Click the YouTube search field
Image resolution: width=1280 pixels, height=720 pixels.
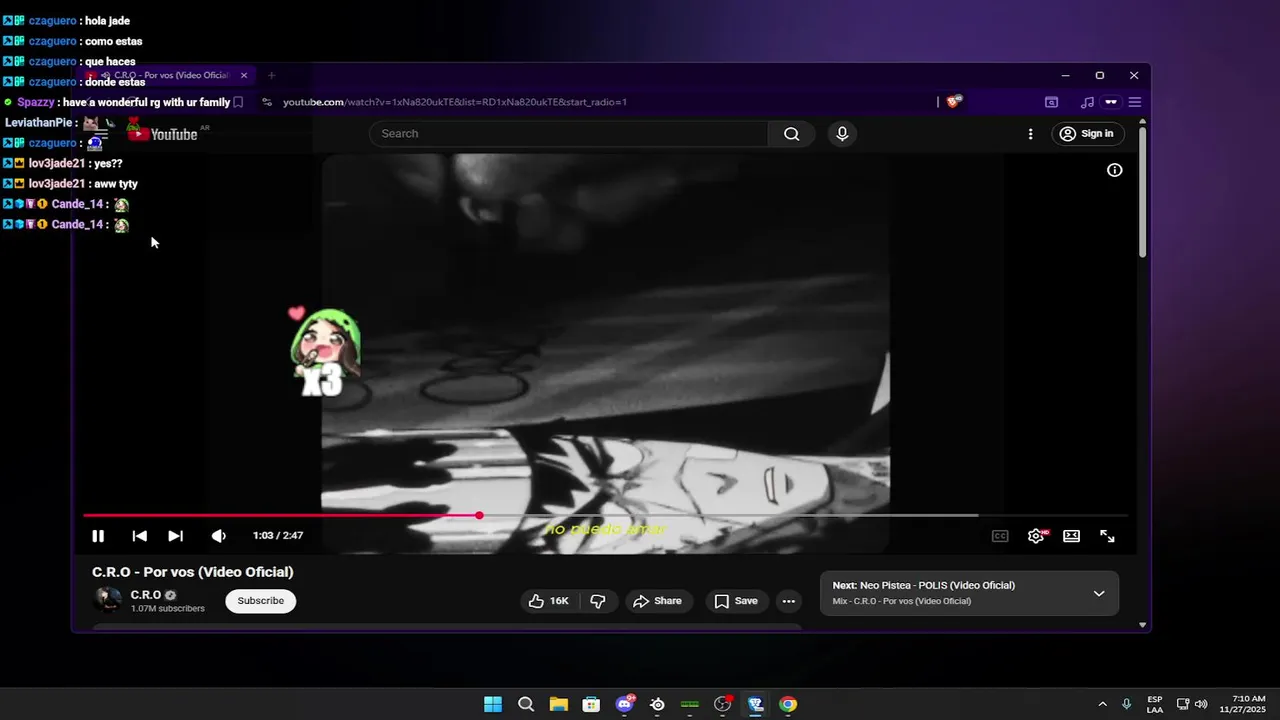tap(568, 134)
